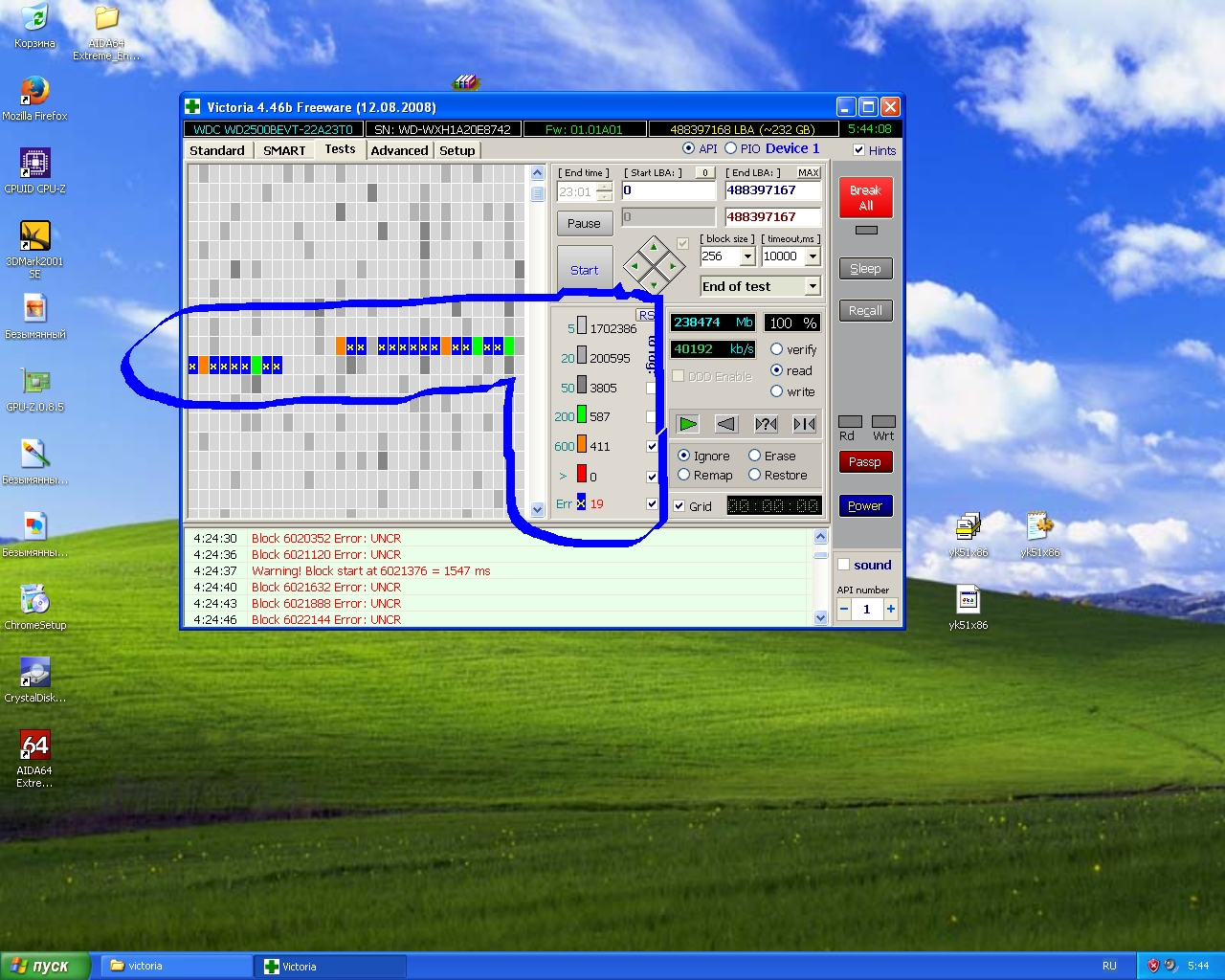Viewport: 1225px width, 980px height.
Task: Click the blue Power button
Action: pos(865,506)
